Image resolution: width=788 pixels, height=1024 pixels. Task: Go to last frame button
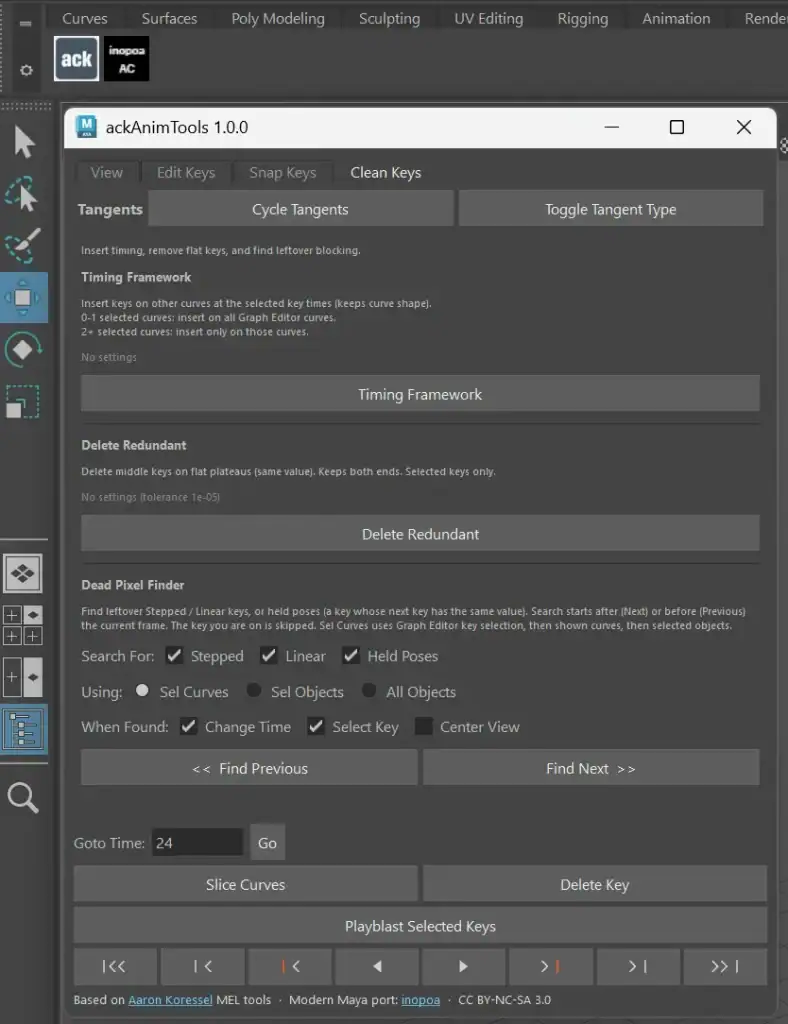pyautogui.click(x=725, y=967)
